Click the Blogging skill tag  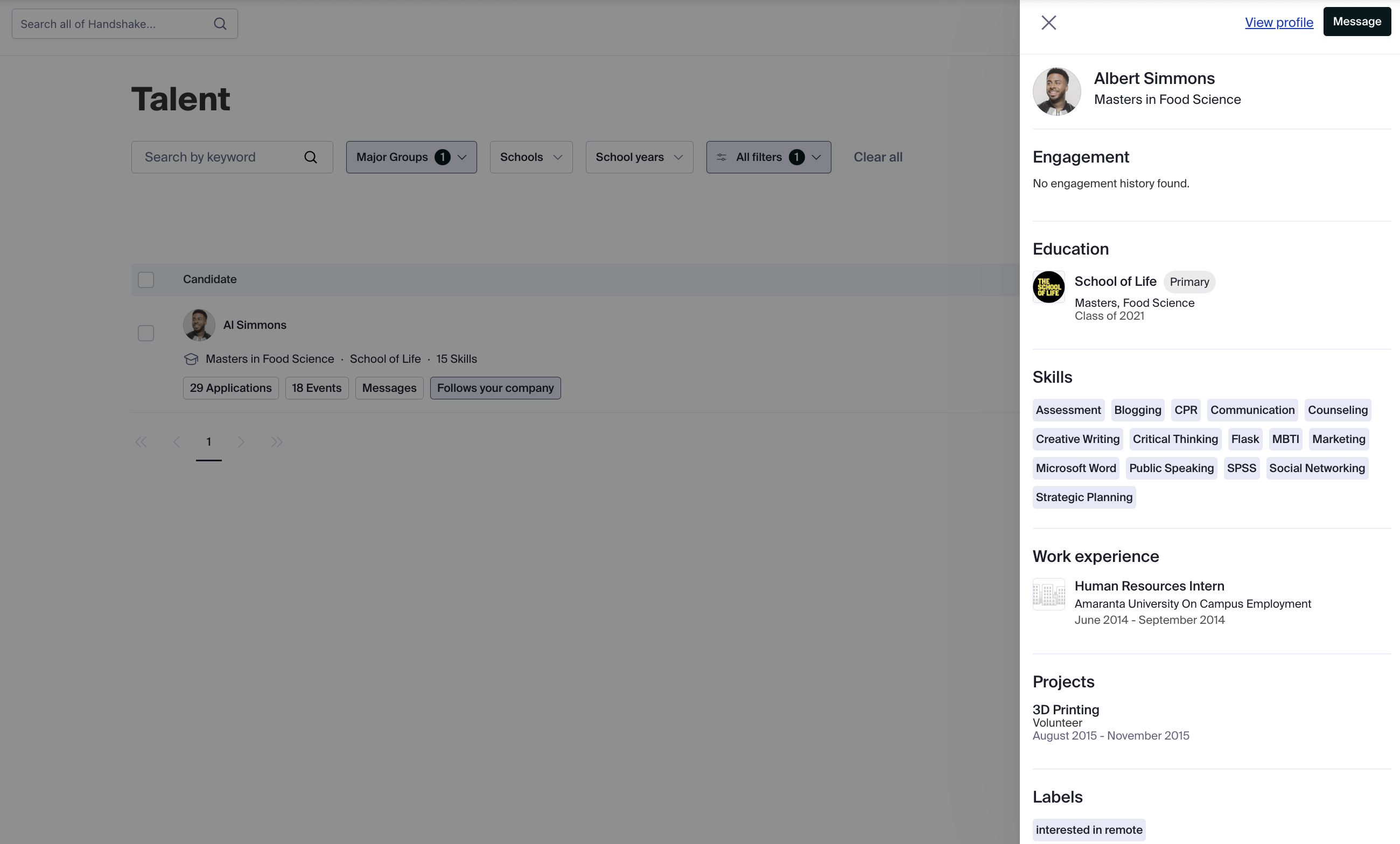[x=1137, y=410]
